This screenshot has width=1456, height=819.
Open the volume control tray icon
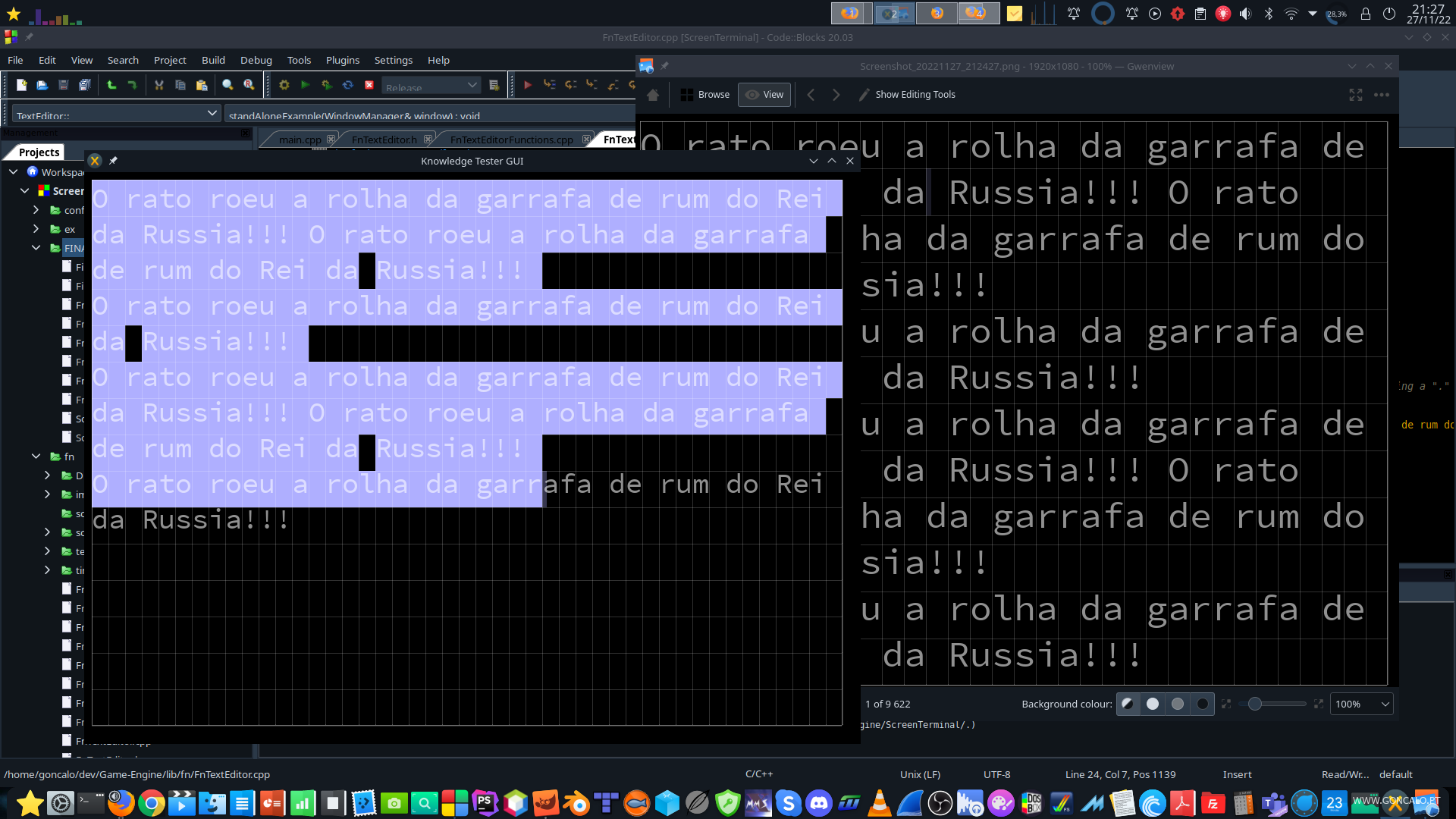1245,14
